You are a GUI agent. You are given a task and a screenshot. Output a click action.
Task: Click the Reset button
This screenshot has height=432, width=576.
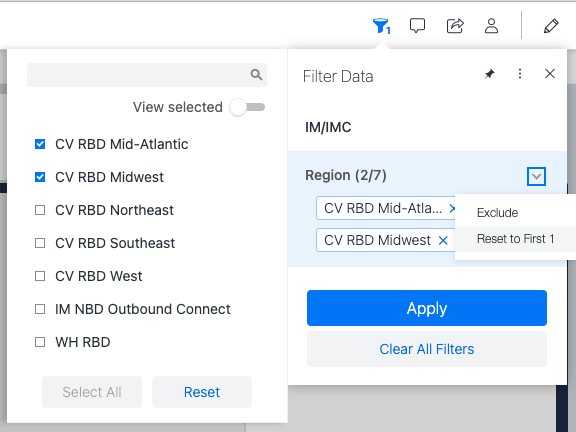tap(202, 392)
